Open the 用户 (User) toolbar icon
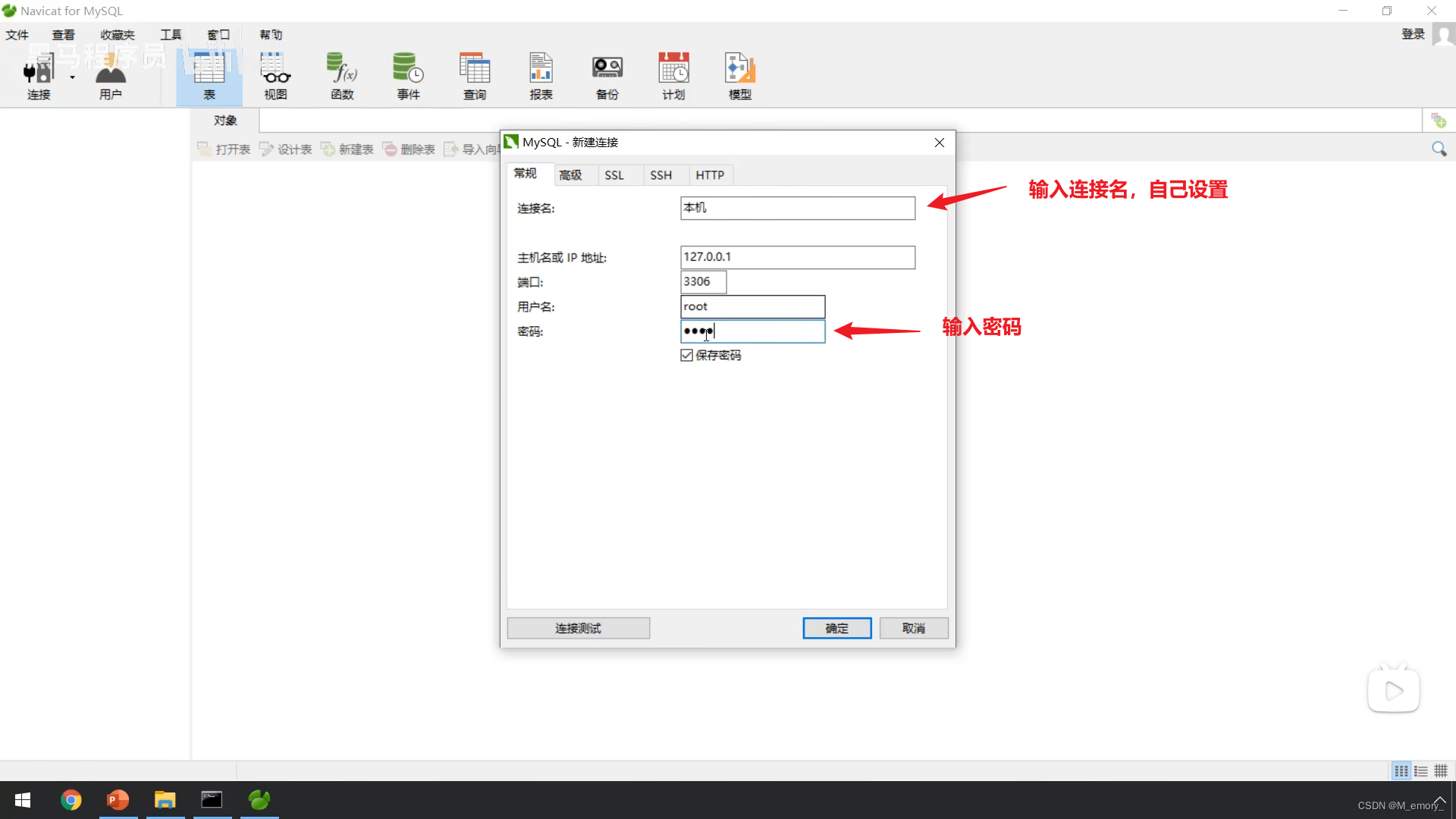 click(111, 76)
